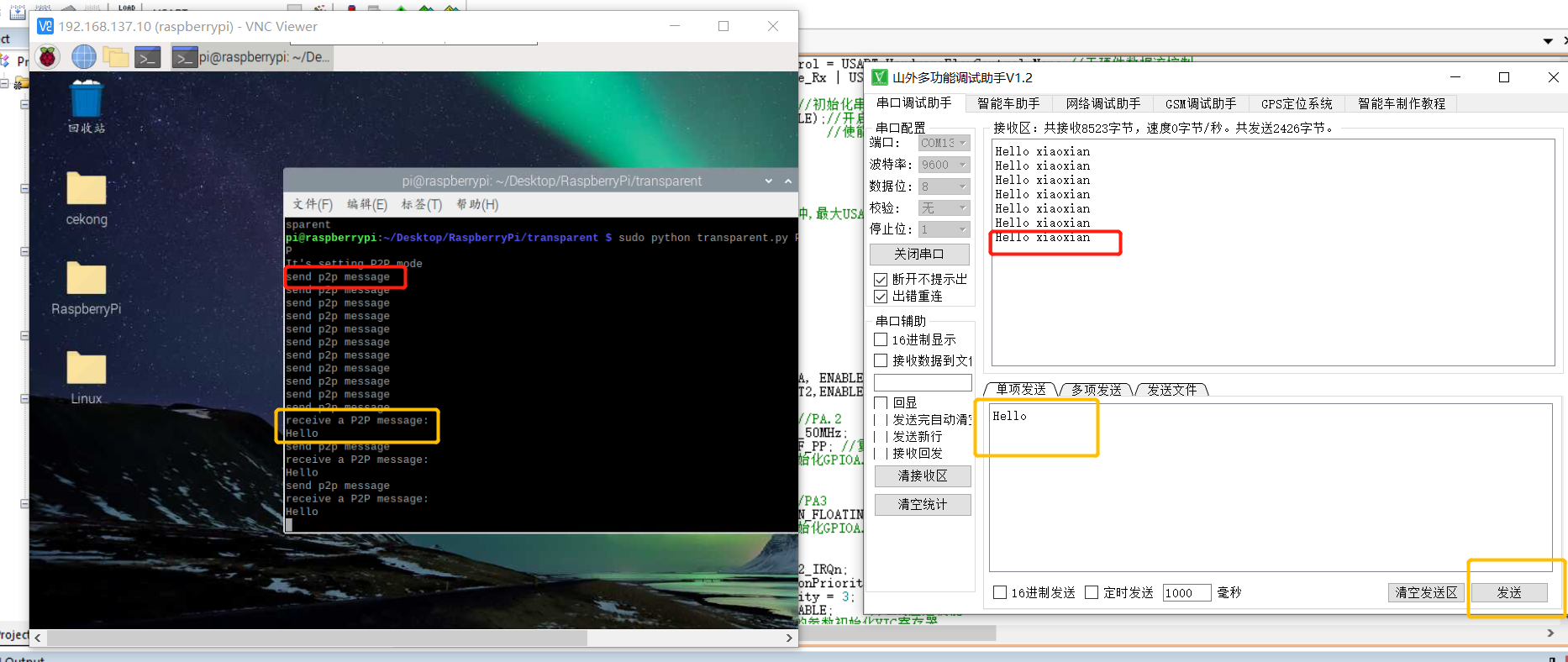Image resolution: width=1568 pixels, height=662 pixels.
Task: Launch the web browser globe icon
Action: [x=84, y=57]
